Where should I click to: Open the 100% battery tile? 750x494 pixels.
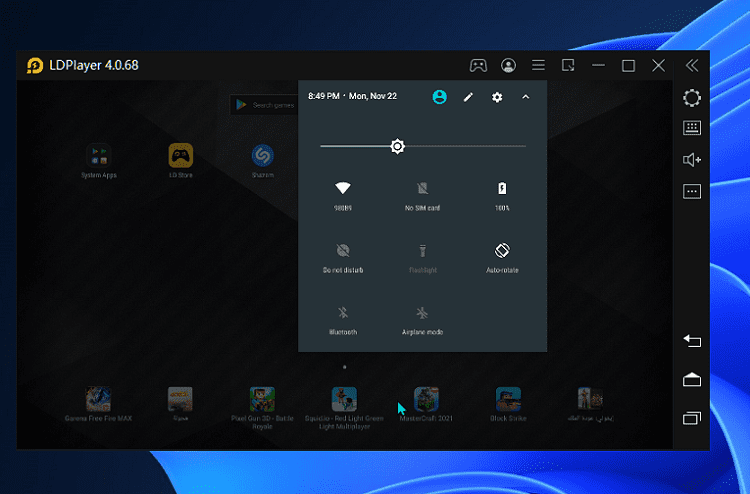pyautogui.click(x=502, y=195)
